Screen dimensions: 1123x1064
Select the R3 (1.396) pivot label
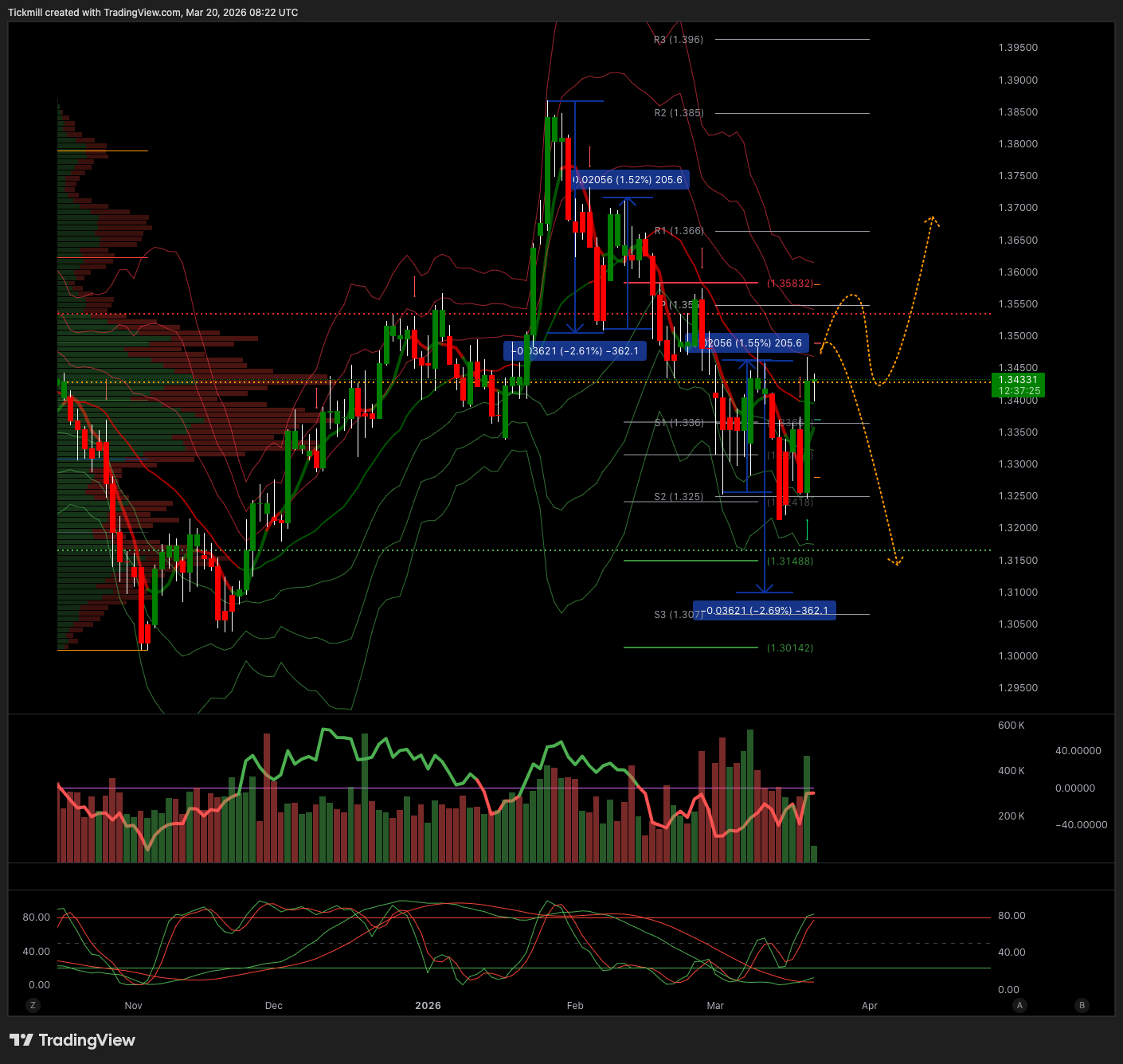(679, 40)
